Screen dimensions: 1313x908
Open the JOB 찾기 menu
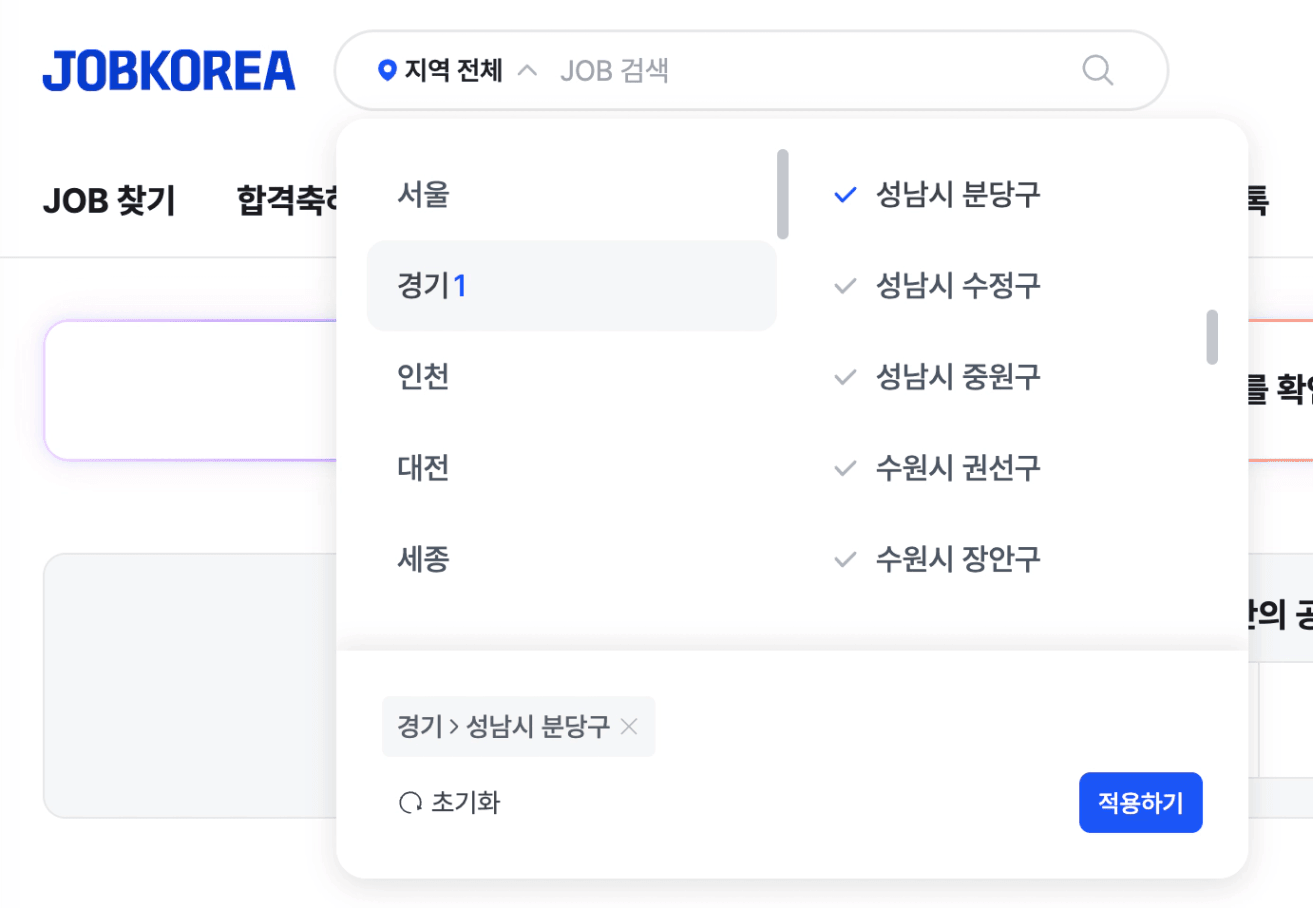(109, 201)
